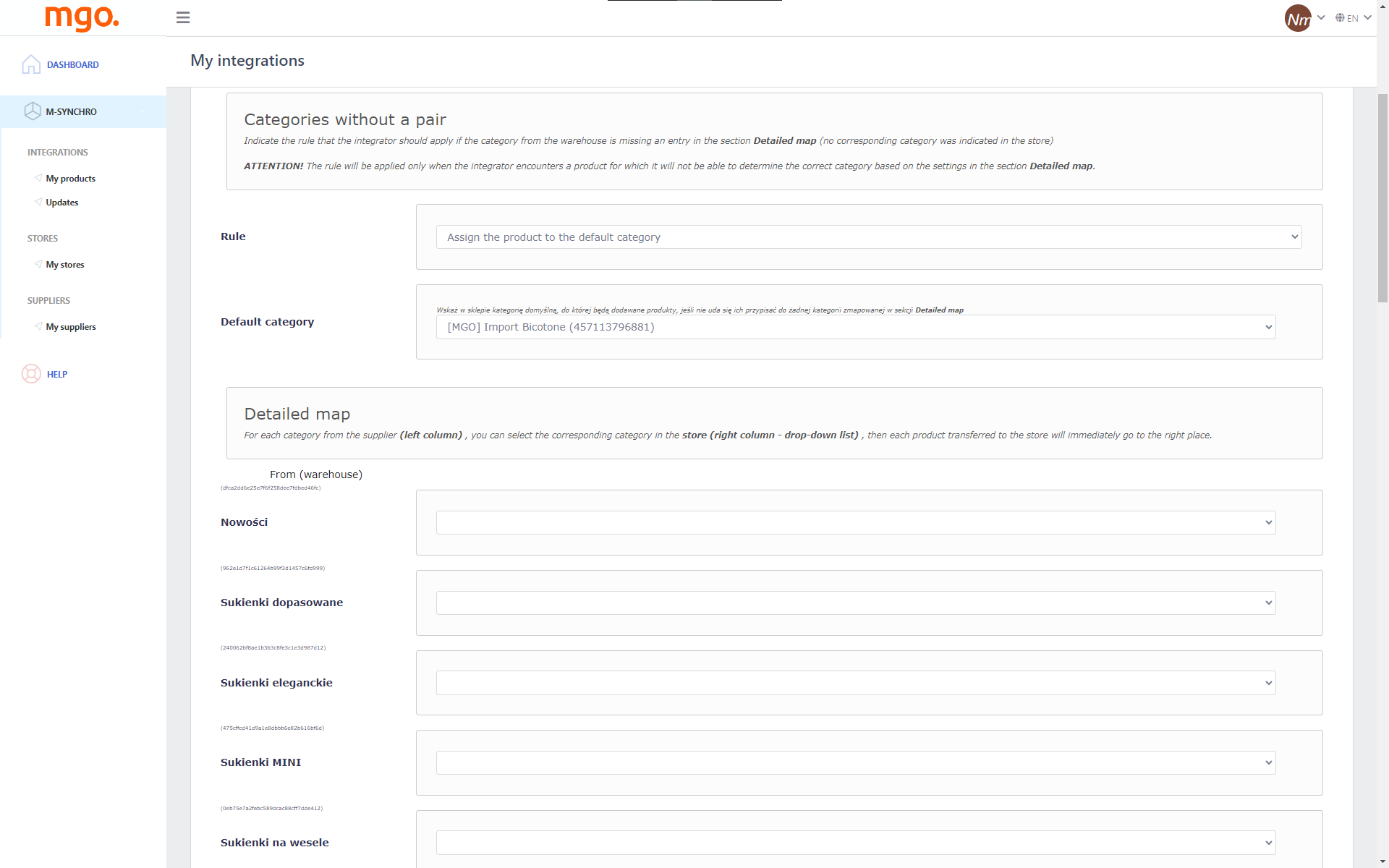The height and width of the screenshot is (868, 1389).
Task: Open Updates in the sidebar
Action: click(x=61, y=203)
